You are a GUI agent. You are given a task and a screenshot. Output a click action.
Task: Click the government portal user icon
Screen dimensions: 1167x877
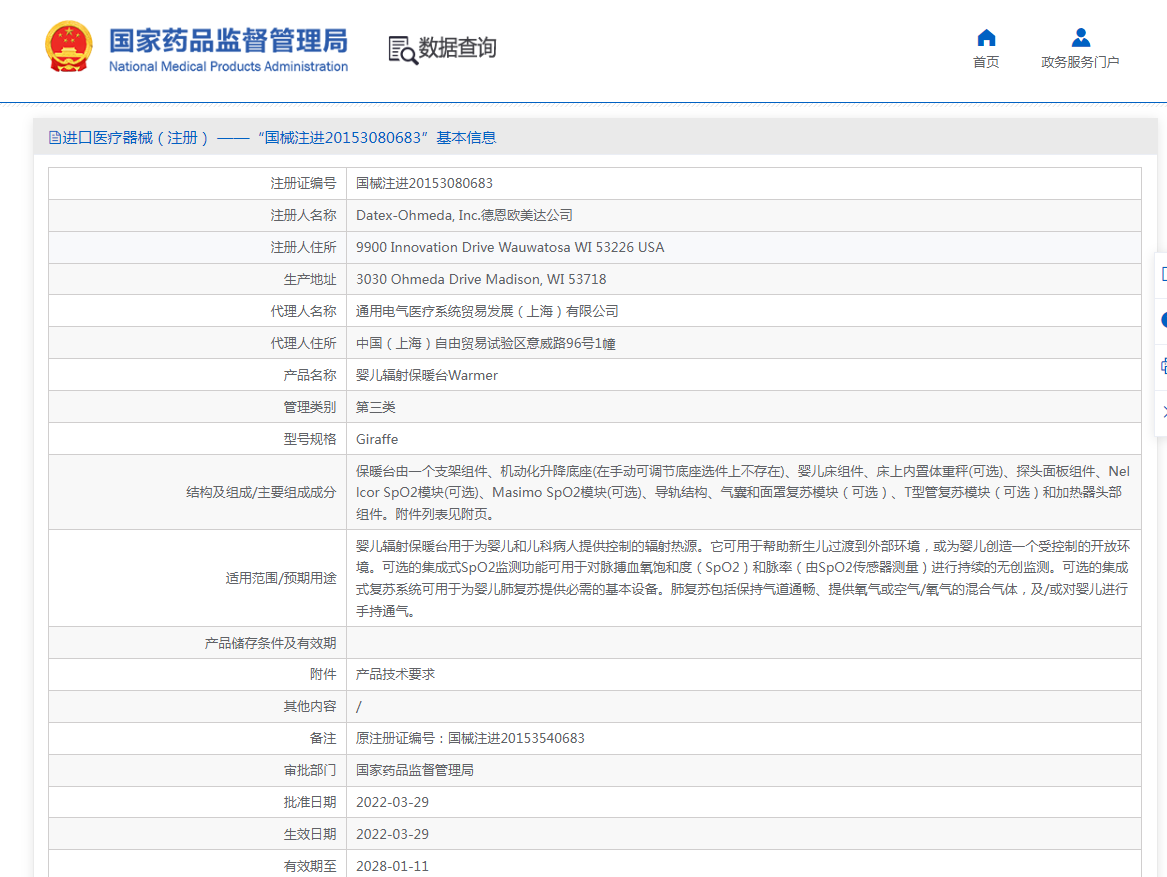point(1081,37)
